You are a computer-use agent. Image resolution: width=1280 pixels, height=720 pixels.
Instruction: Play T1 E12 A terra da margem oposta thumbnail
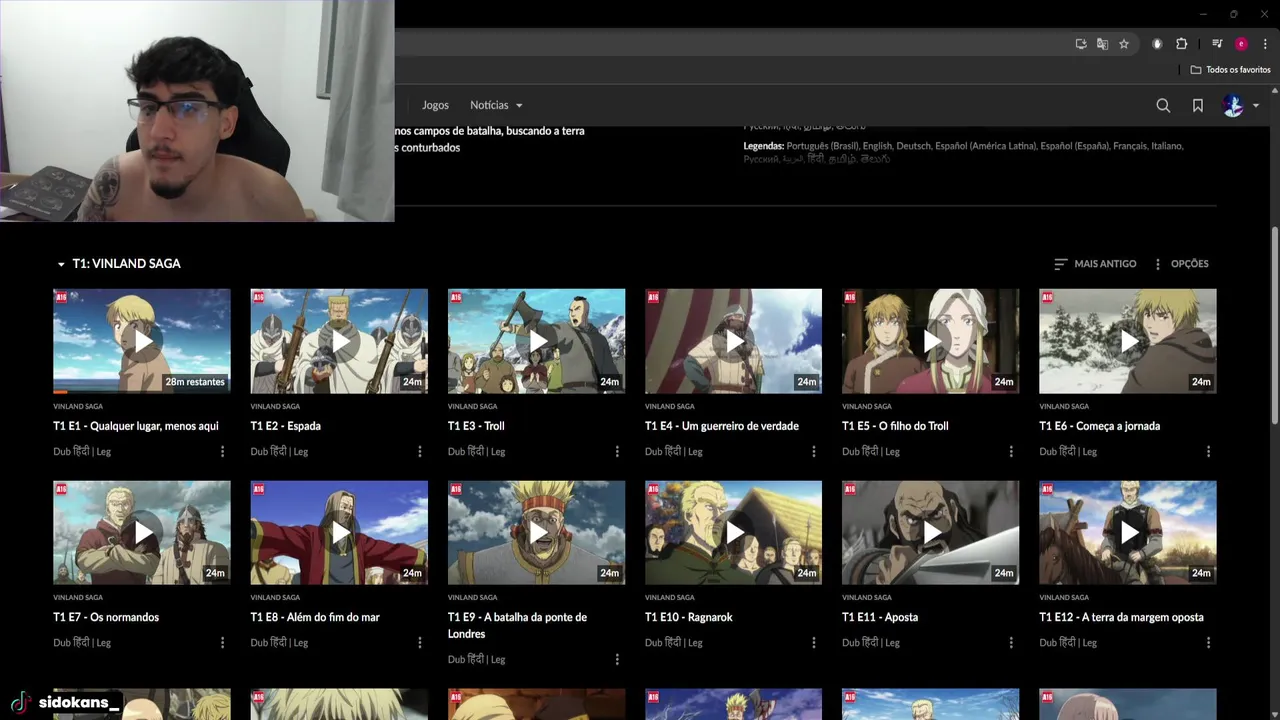point(1128,533)
